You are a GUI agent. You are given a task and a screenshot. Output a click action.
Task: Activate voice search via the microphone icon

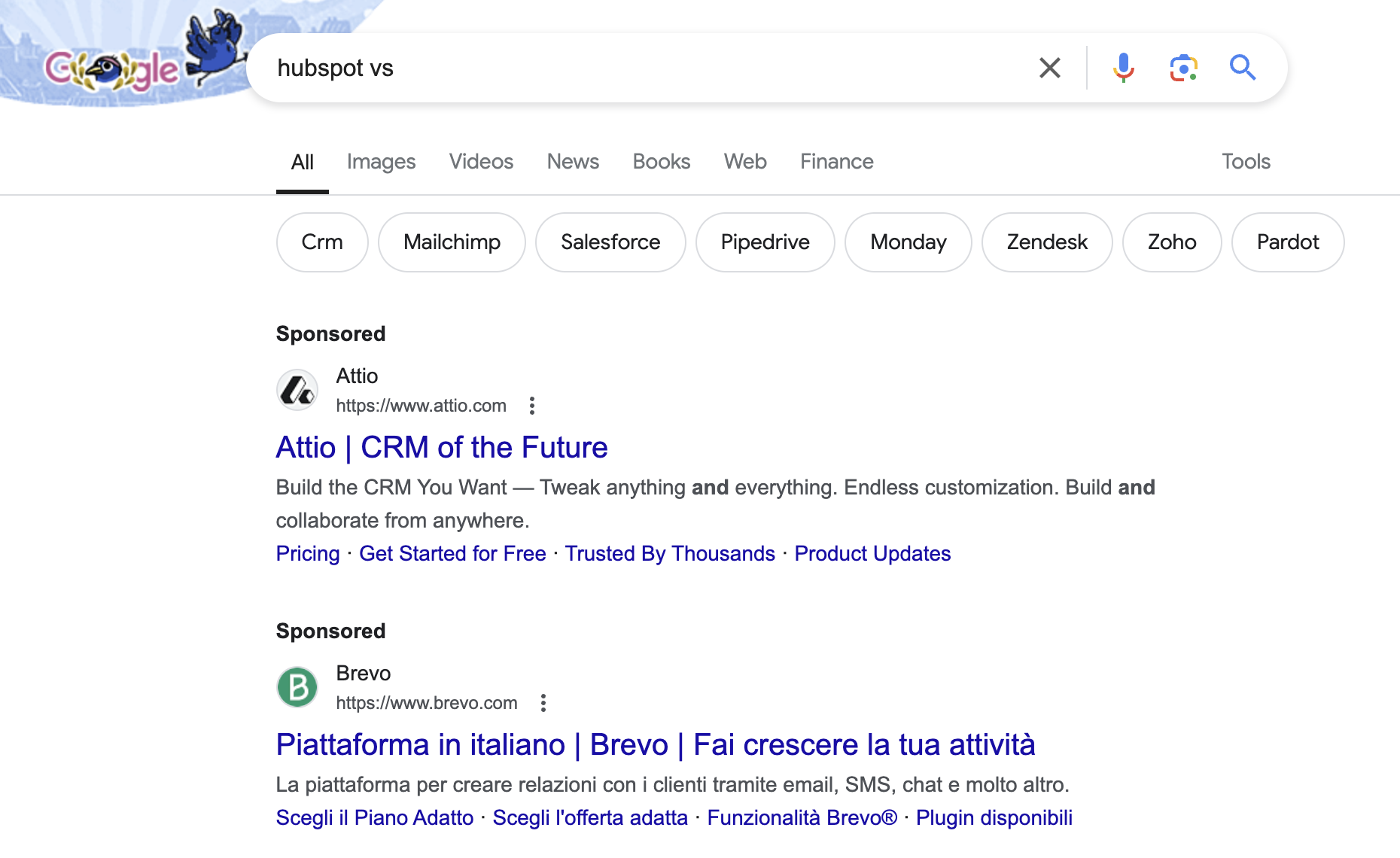tap(1123, 68)
